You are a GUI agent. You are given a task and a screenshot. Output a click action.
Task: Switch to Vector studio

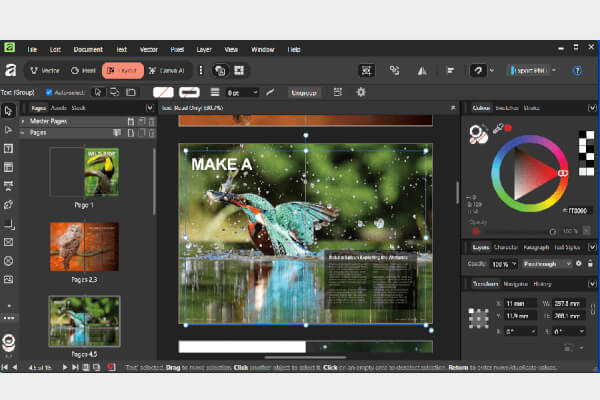click(45, 70)
